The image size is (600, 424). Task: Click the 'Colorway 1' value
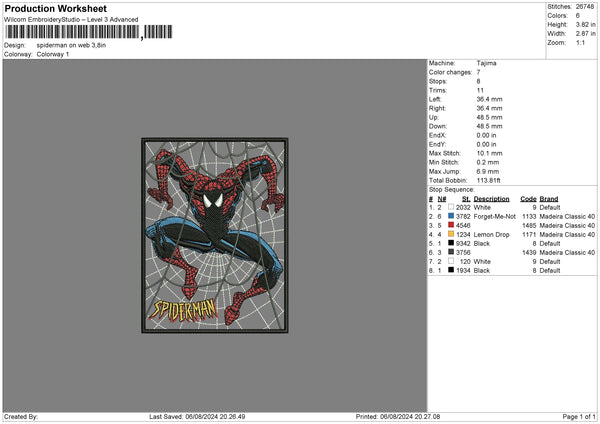click(53, 54)
